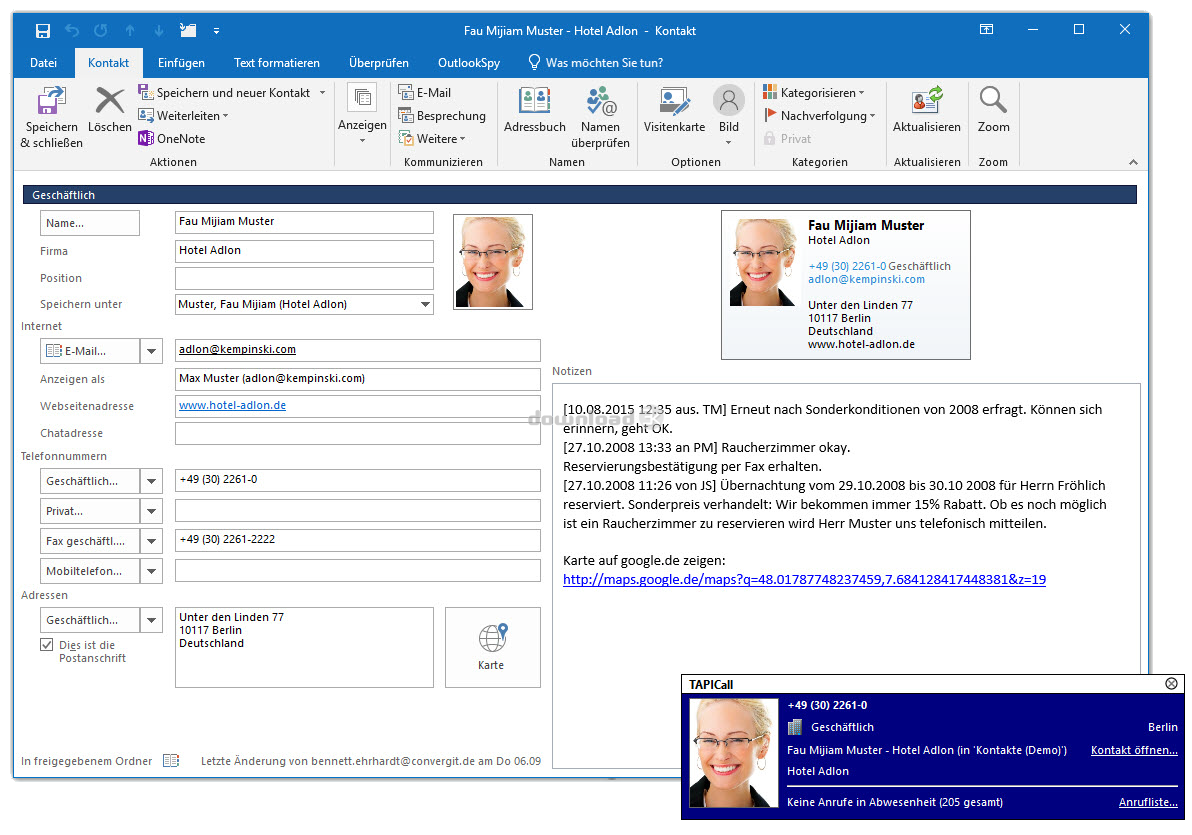
Task: Open the E-Mail type dropdown arrow
Action: coord(151,351)
